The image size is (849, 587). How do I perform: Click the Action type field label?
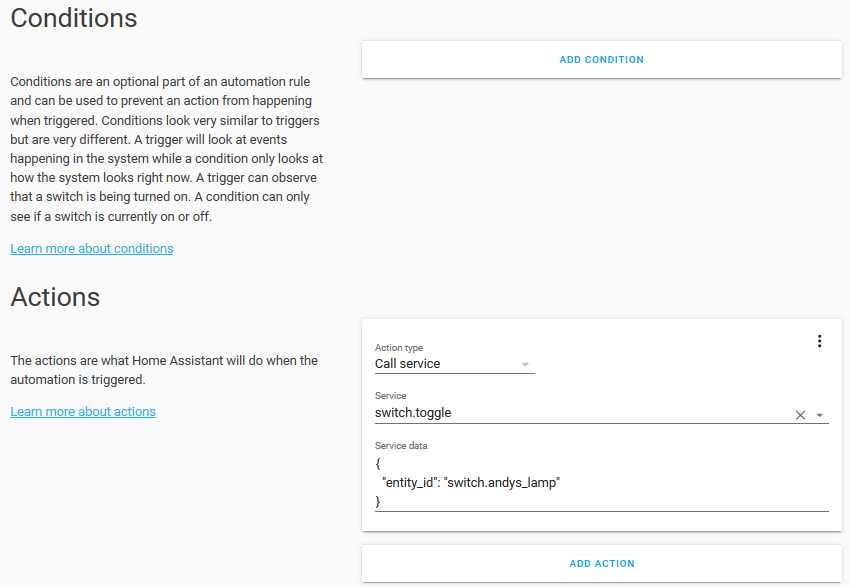coord(399,348)
